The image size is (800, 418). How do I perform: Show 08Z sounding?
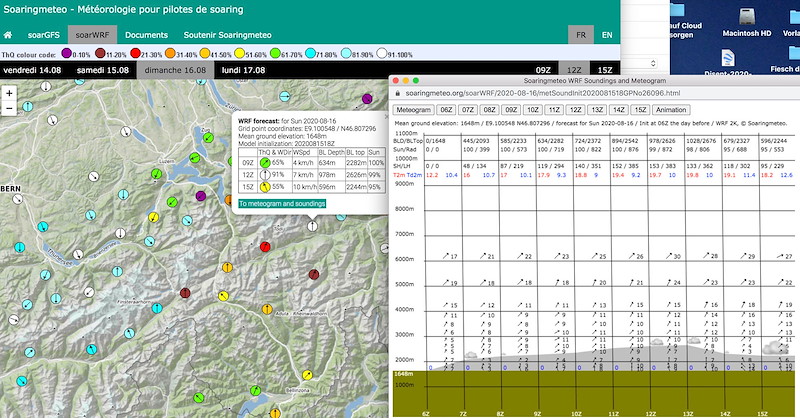coord(489,110)
